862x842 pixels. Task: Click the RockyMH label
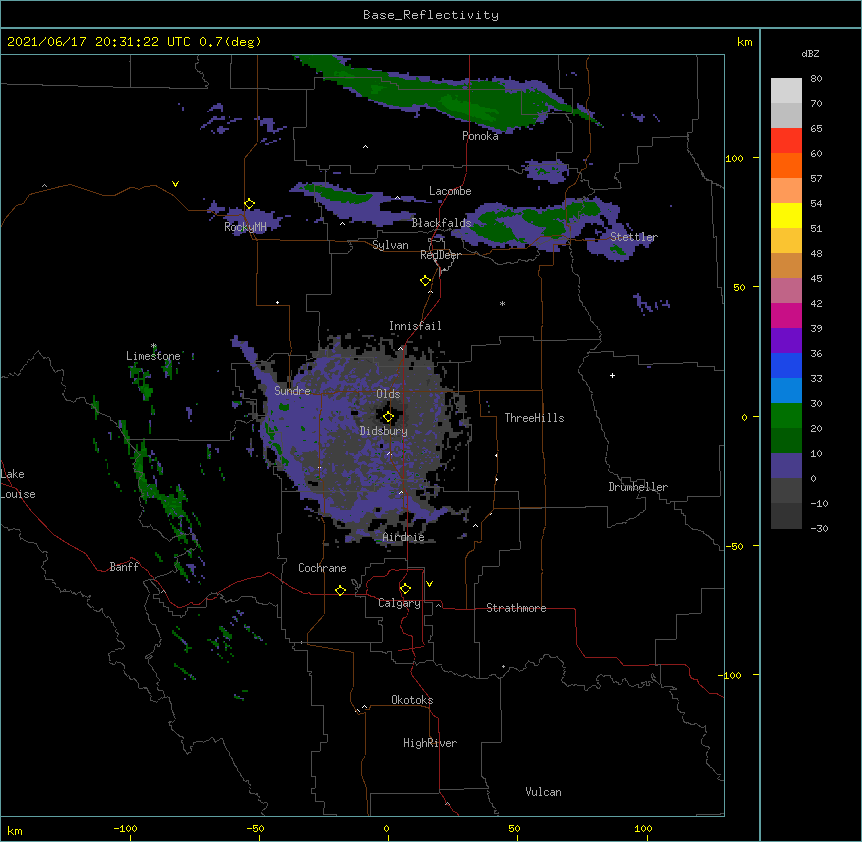coord(245,227)
